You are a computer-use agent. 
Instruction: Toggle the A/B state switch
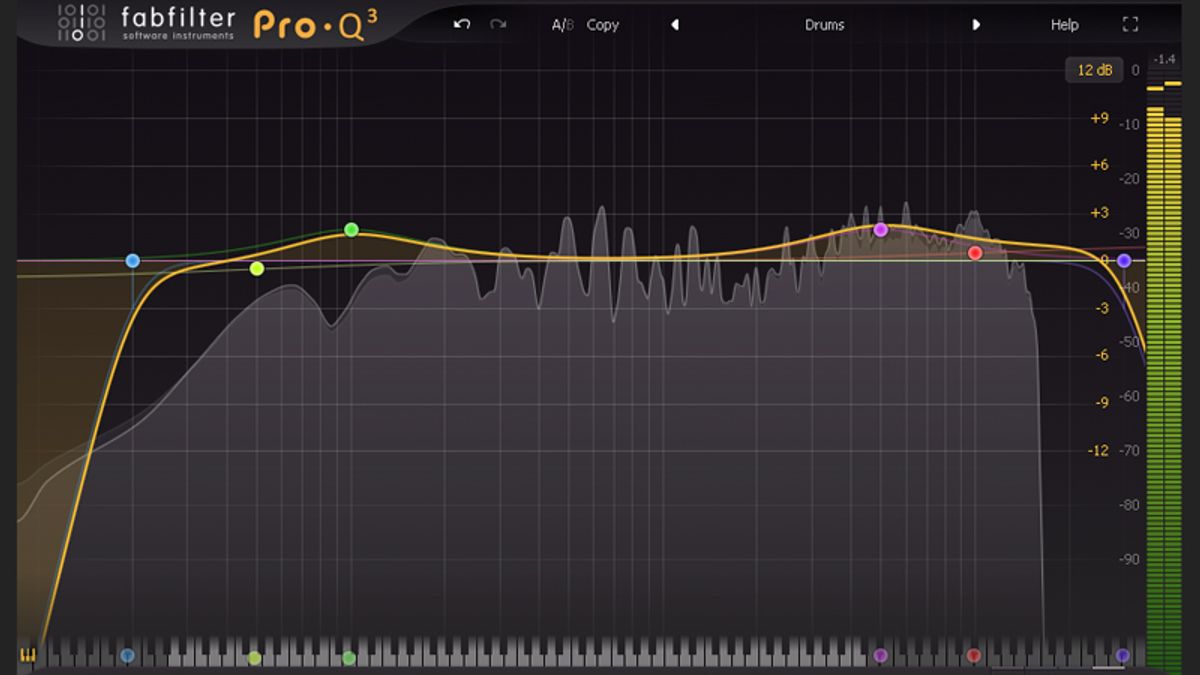[x=563, y=25]
